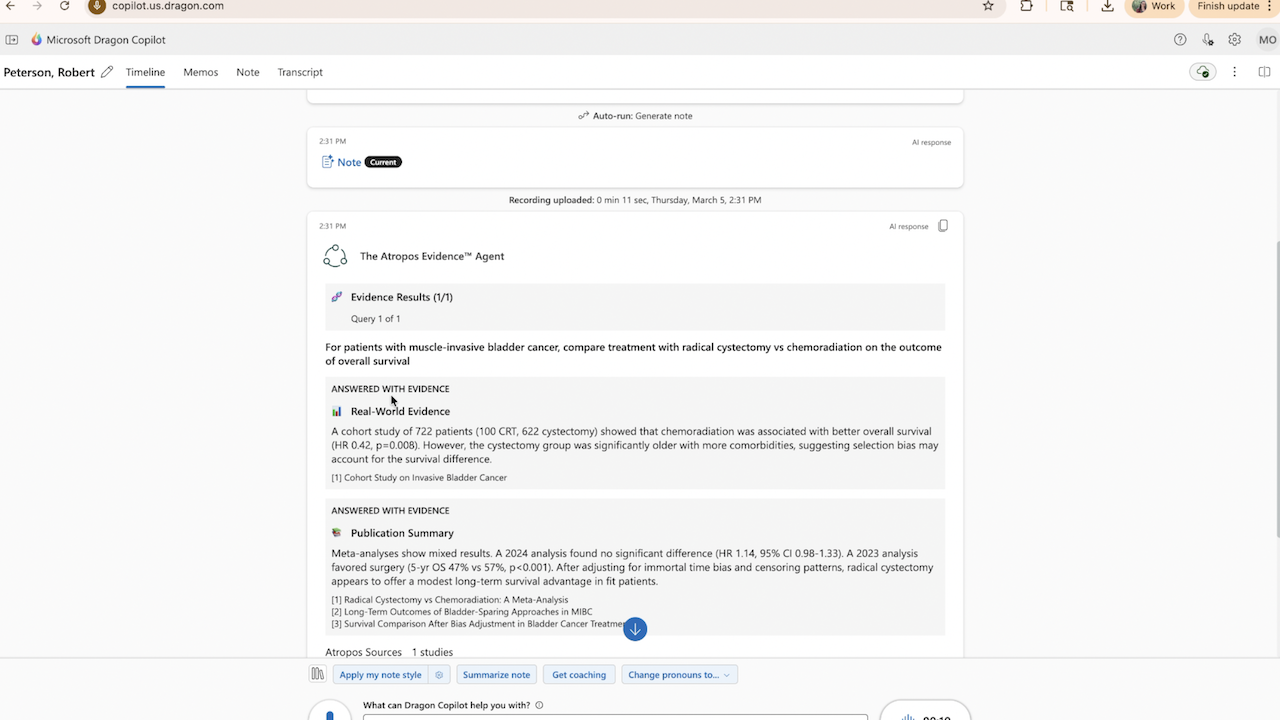
Task: Click the Dragon Copilot prompt input field
Action: point(615,717)
